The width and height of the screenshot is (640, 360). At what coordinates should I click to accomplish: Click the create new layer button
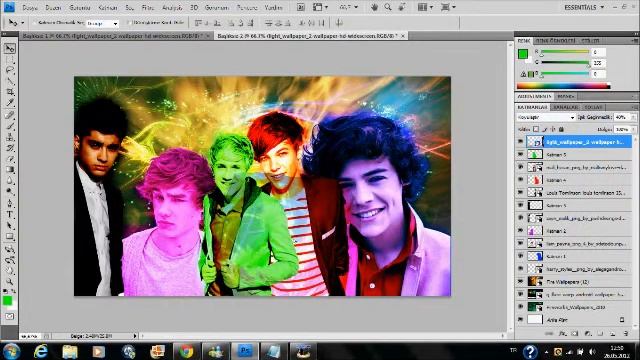(x=613, y=333)
